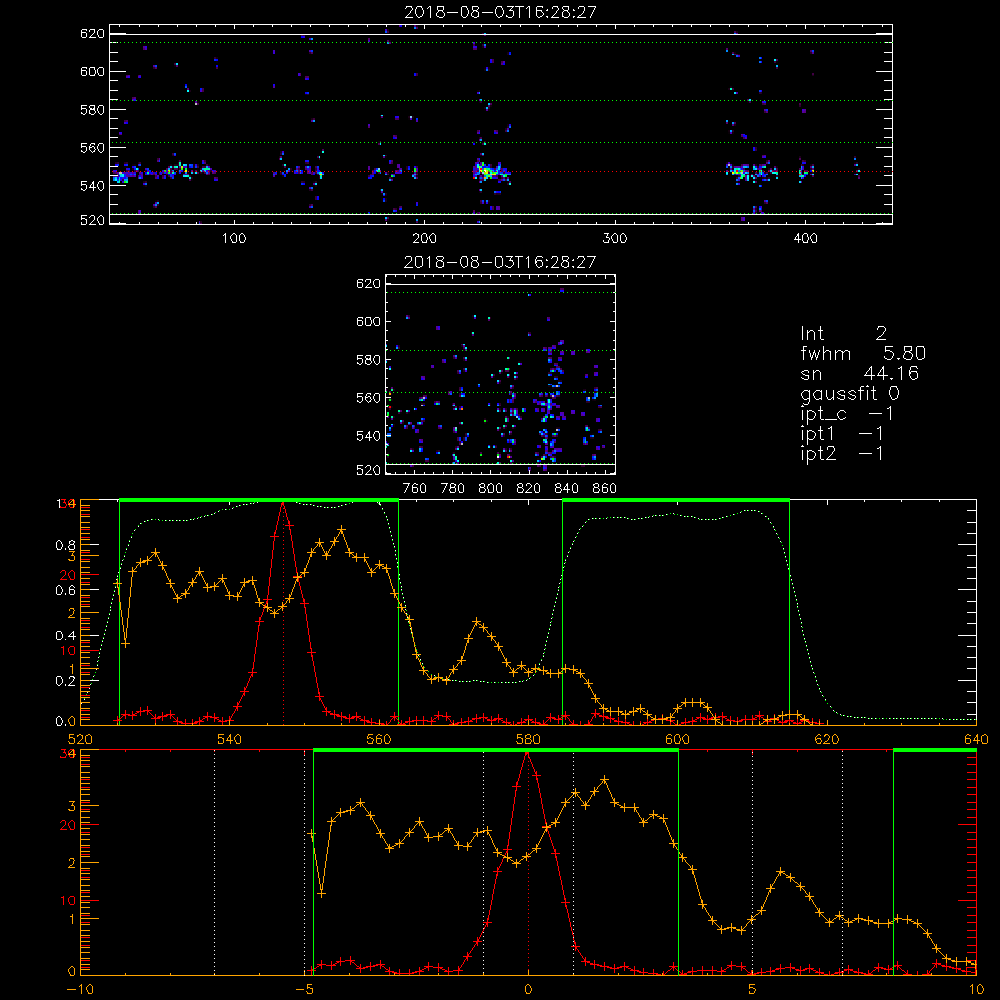
Task: Click the left thick green bar atop third plot
Action: [x=259, y=500]
